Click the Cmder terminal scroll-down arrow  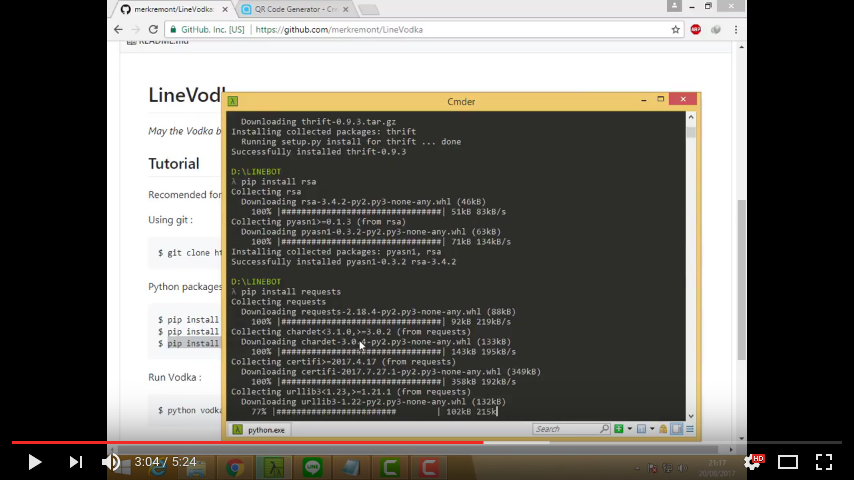coord(691,416)
